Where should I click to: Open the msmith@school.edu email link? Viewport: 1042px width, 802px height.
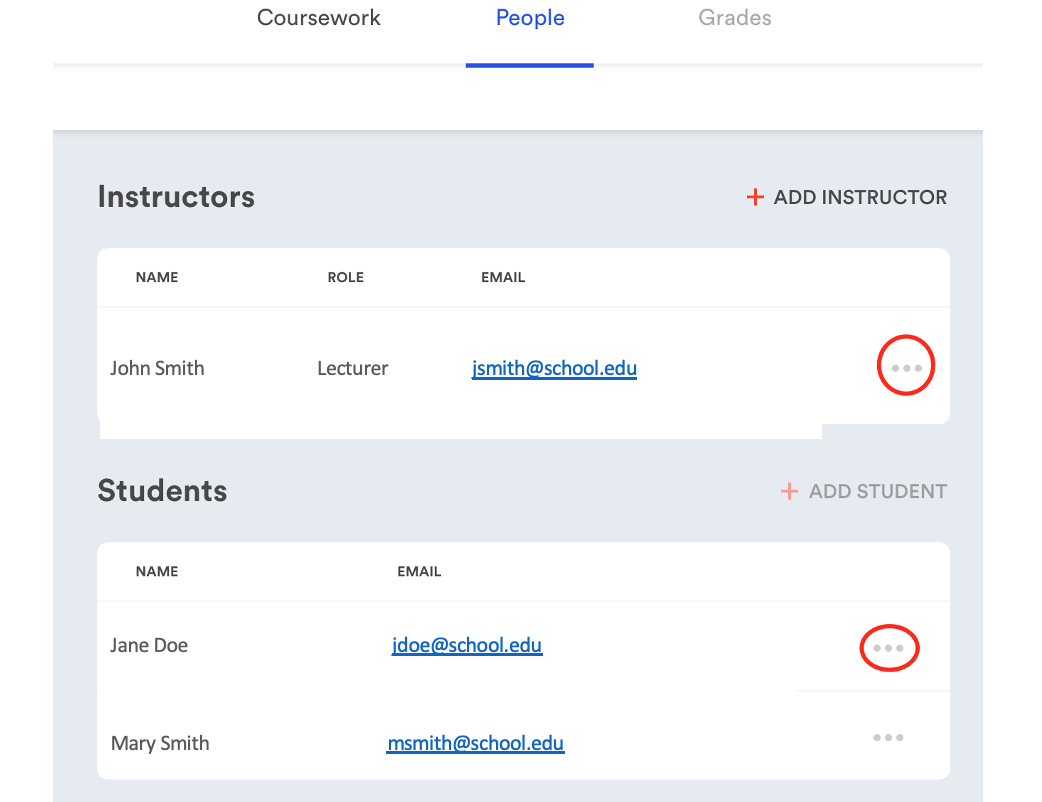(475, 743)
